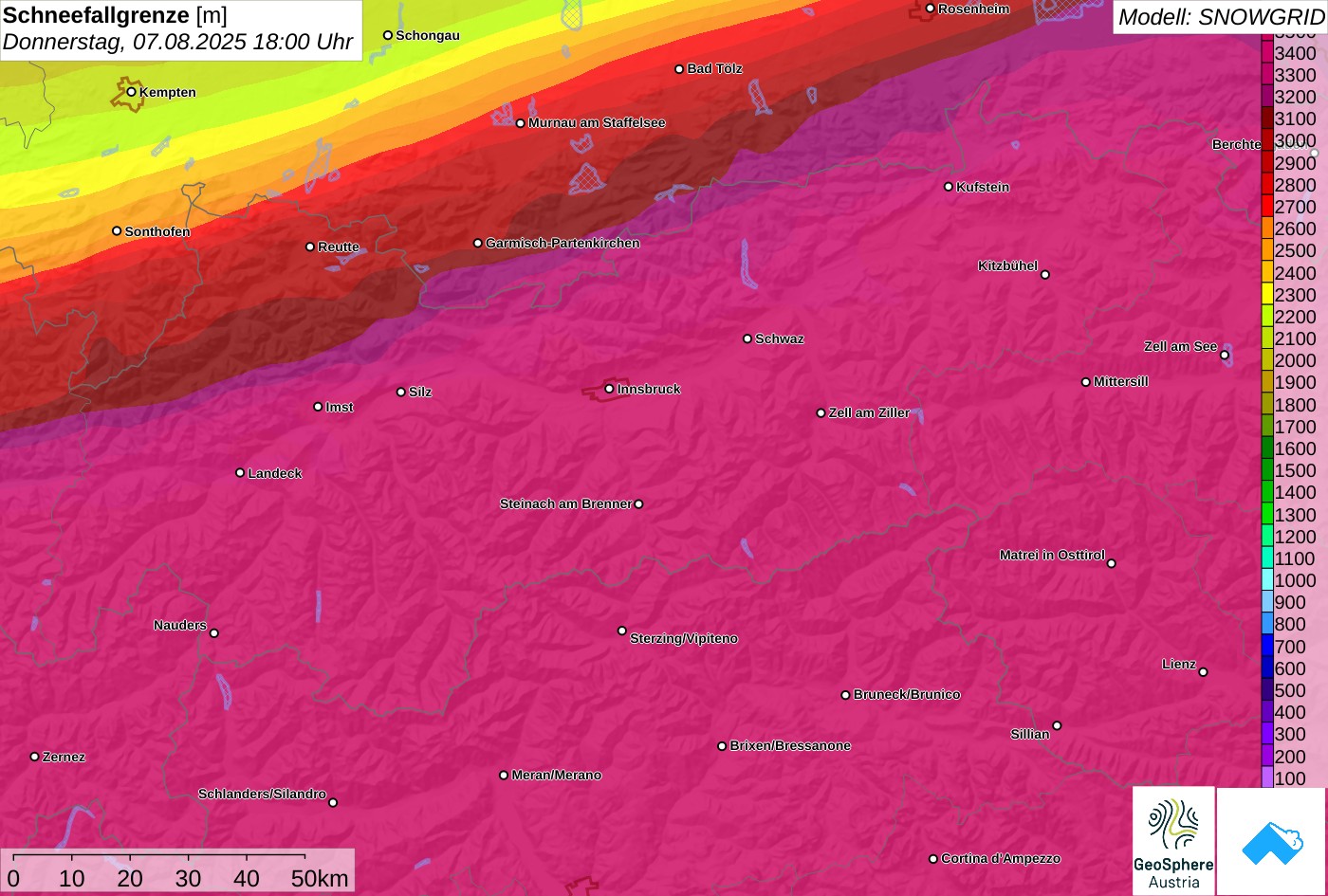The height and width of the screenshot is (896, 1328).
Task: Select the Silz marker dot
Action: (401, 392)
